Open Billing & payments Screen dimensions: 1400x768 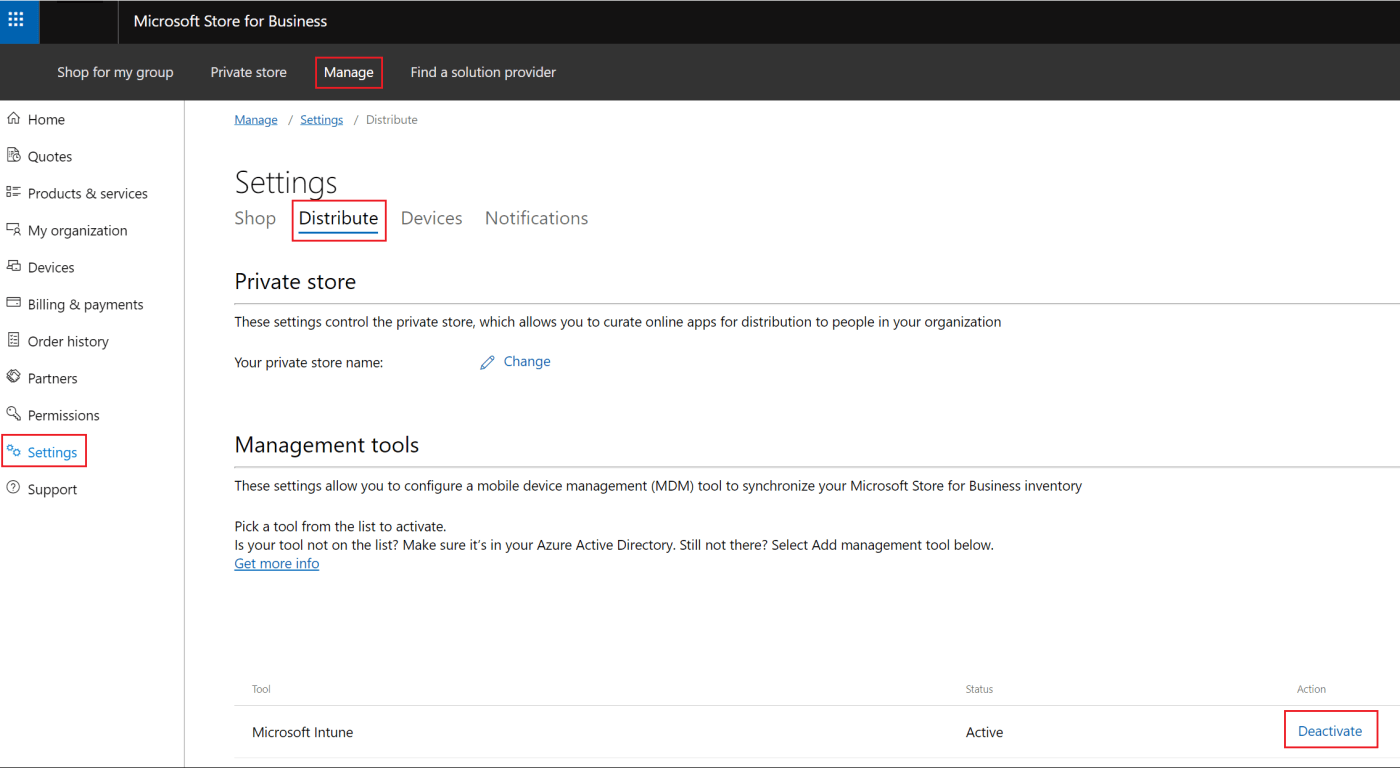tap(14, 303)
